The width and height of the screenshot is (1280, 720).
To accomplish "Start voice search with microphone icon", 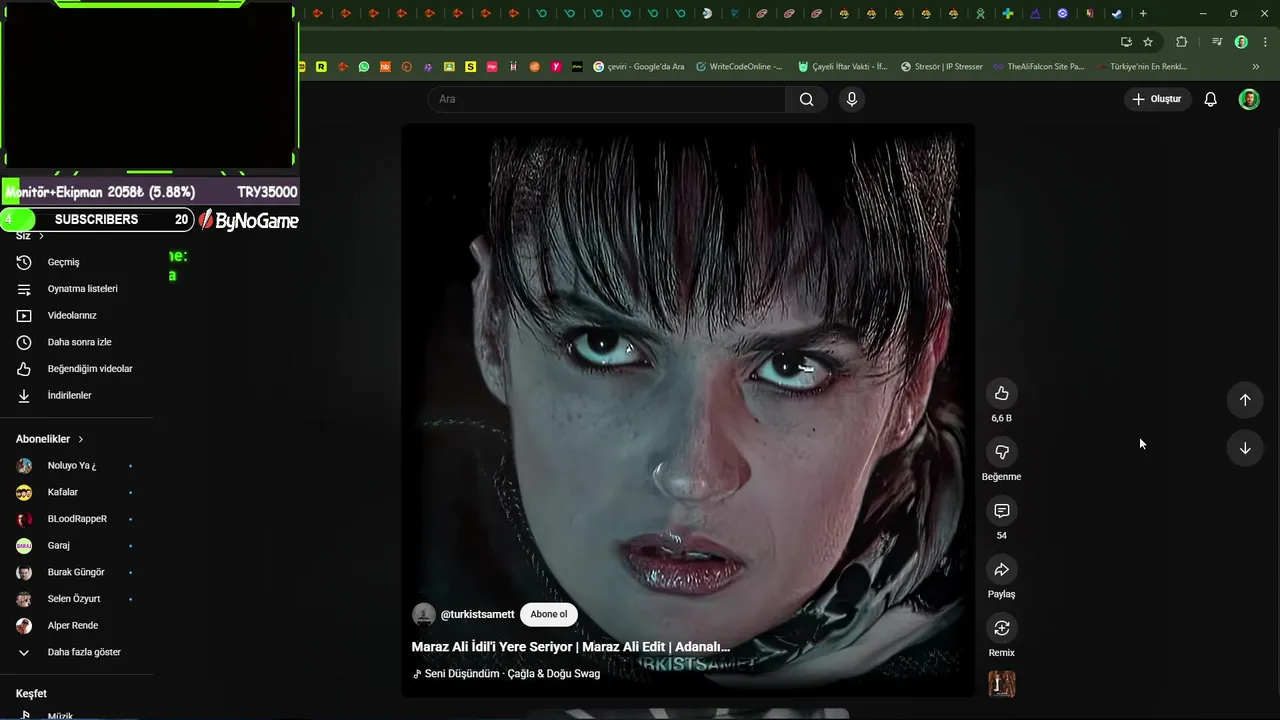I will (852, 99).
